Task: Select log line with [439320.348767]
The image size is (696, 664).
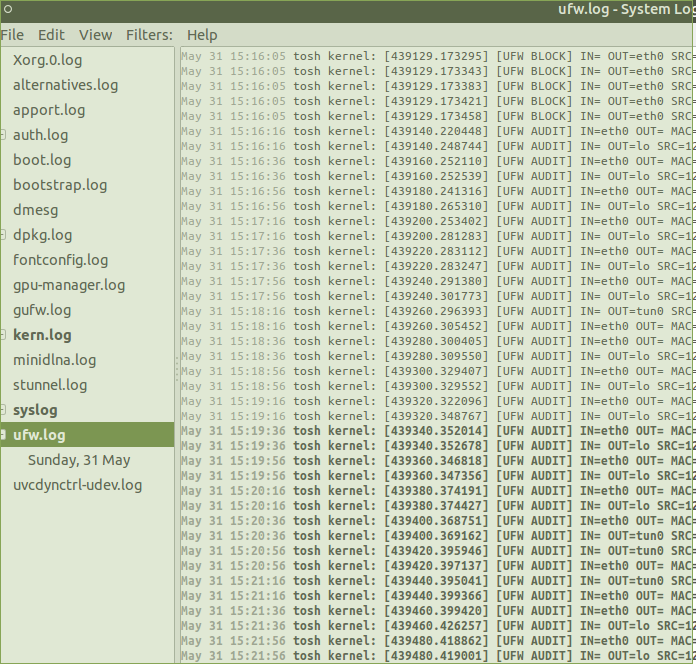Action: point(438,416)
